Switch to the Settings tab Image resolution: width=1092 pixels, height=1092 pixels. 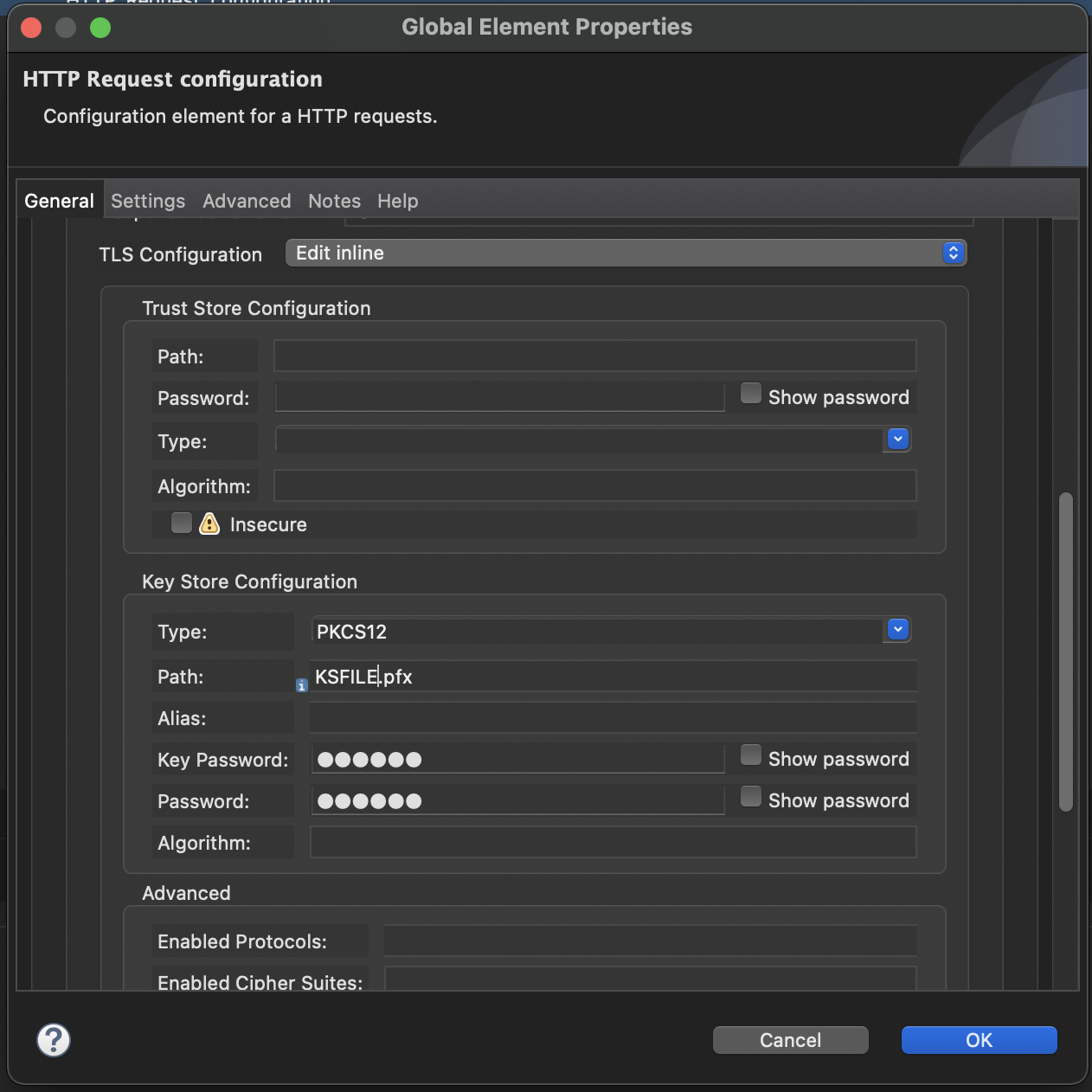pyautogui.click(x=147, y=201)
